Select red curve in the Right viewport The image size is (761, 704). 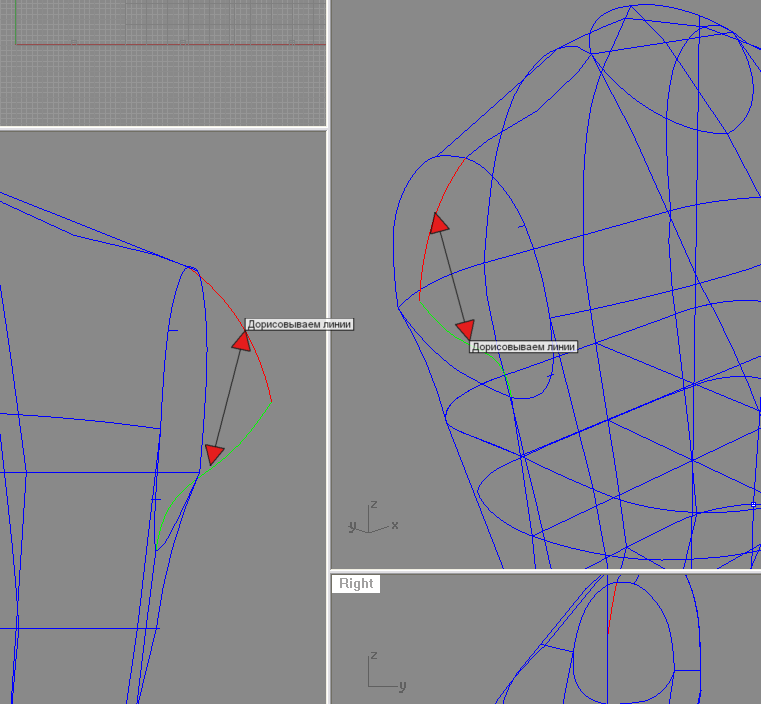tap(611, 608)
